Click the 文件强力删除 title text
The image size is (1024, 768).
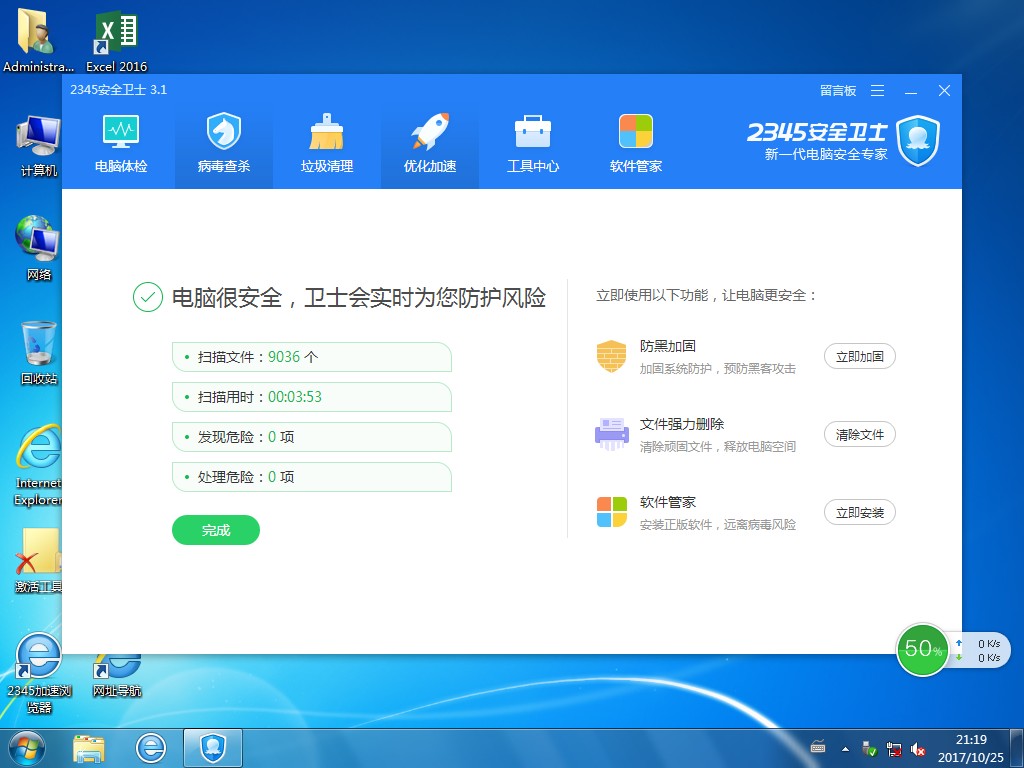click(x=682, y=424)
